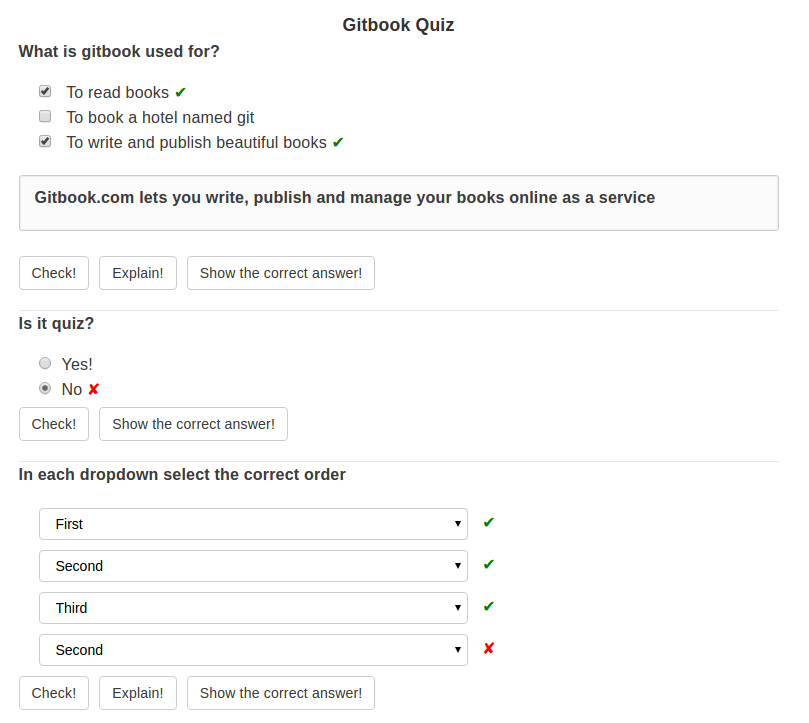
Task: Click the 'To read books' label text
Action: [118, 92]
